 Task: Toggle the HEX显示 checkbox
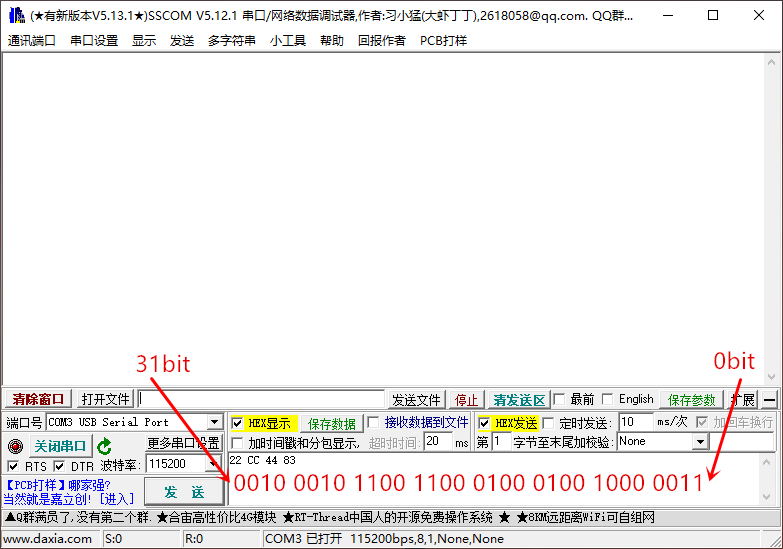(238, 423)
